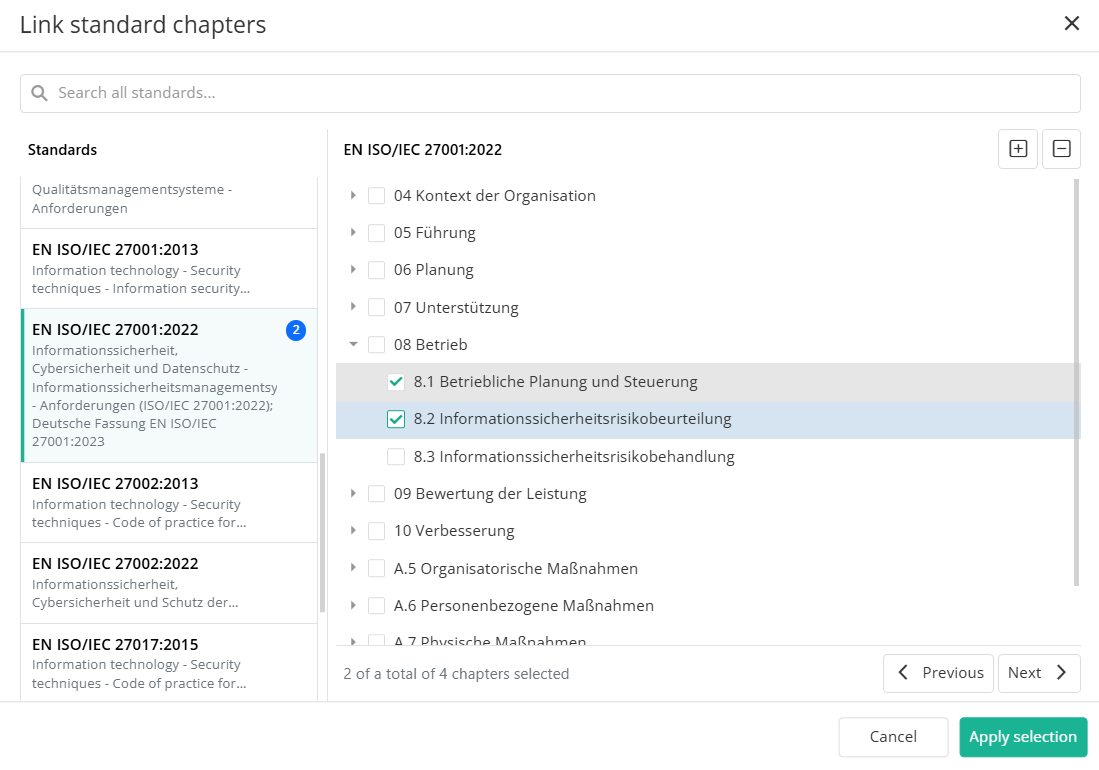
Task: Uncheck 8.1 Betriebliche Planung und Steuerung
Action: 396,382
